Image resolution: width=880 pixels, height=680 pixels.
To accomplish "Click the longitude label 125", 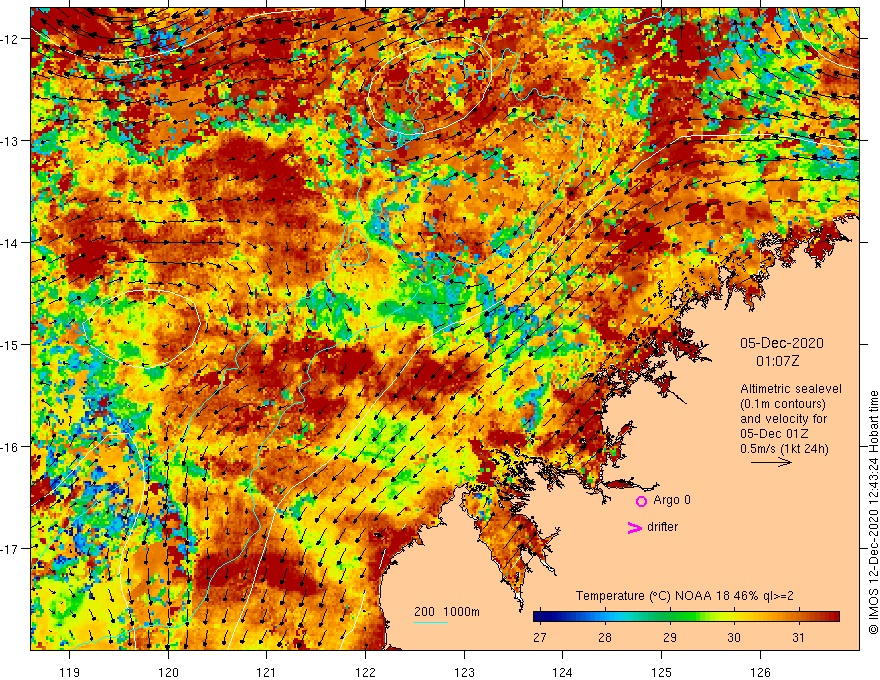I will point(662,672).
